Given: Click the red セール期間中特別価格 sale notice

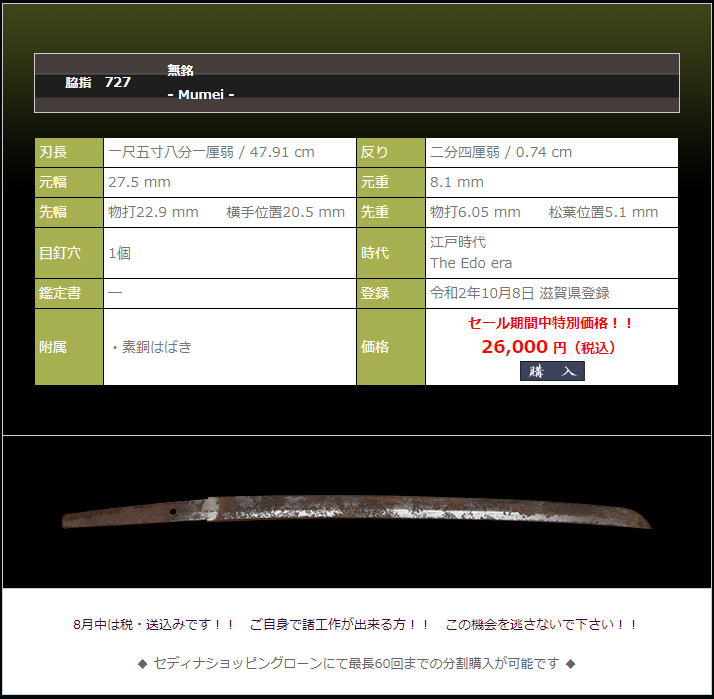Looking at the screenshot, I should (551, 323).
